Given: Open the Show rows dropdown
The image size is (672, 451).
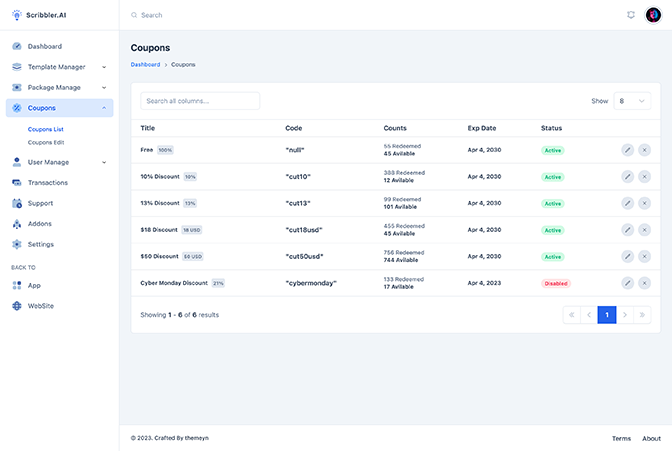Looking at the screenshot, I should click(x=632, y=101).
